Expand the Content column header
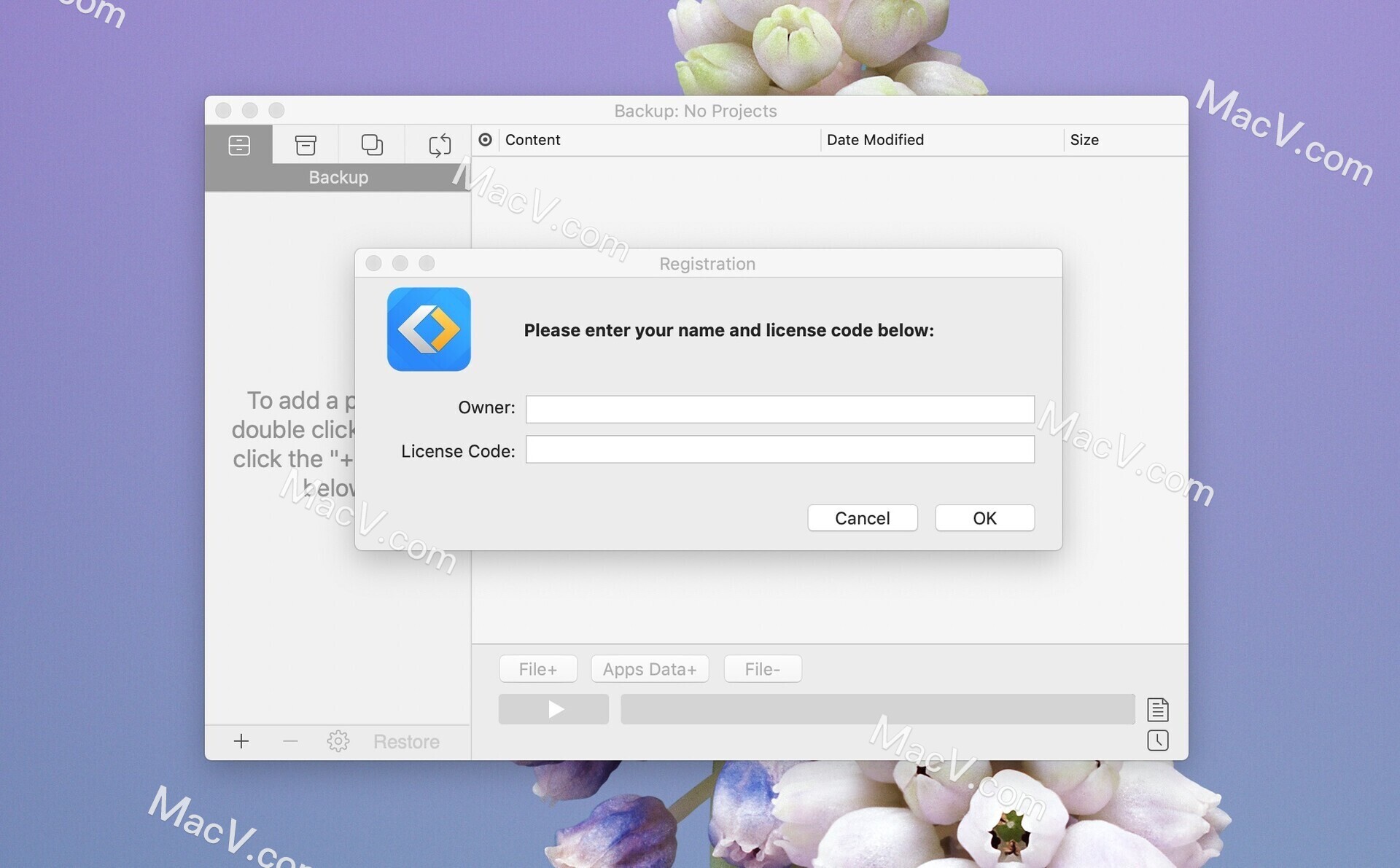The width and height of the screenshot is (1400, 868). pos(532,139)
